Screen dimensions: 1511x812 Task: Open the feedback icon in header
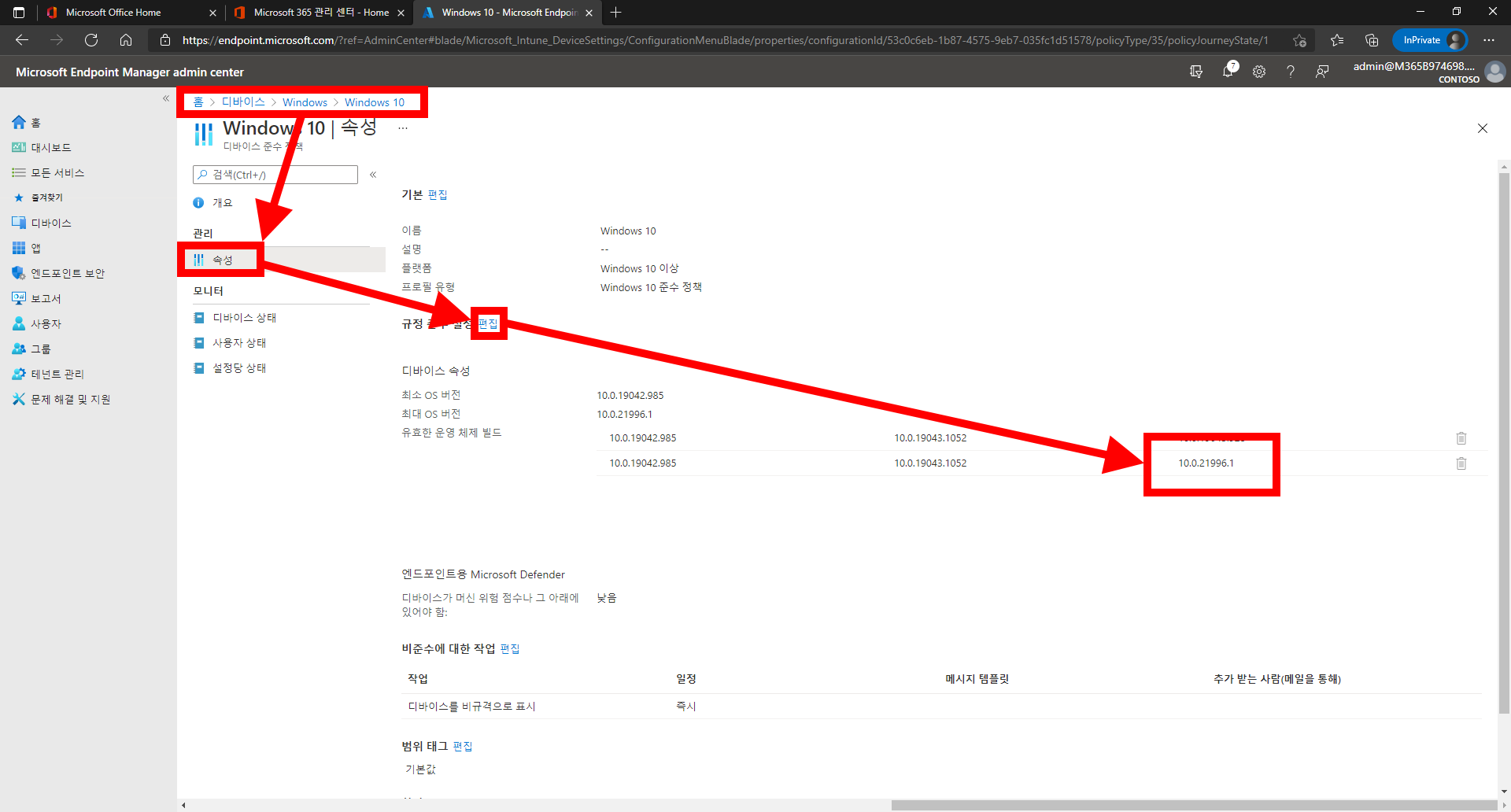(1322, 72)
